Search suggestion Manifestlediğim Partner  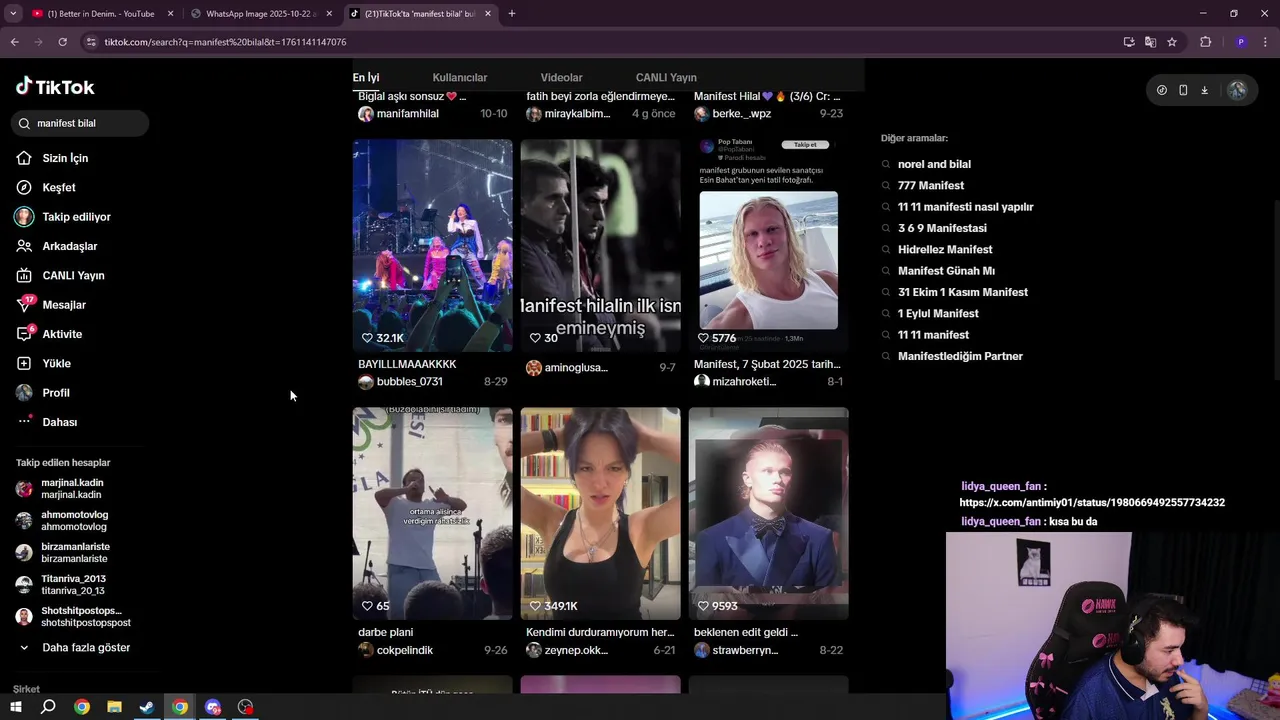pyautogui.click(x=960, y=356)
